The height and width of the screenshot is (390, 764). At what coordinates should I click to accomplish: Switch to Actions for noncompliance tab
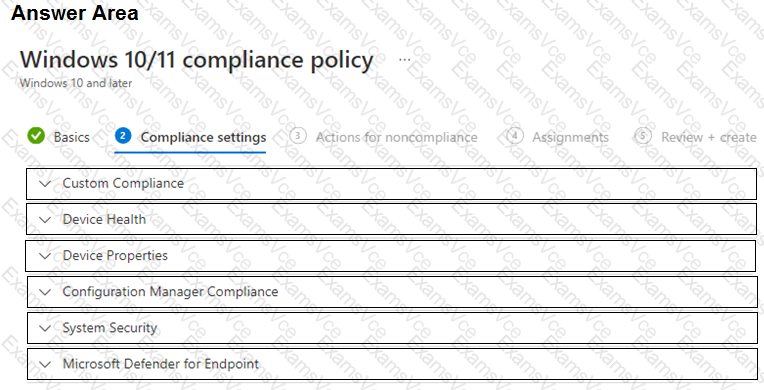pyautogui.click(x=397, y=137)
